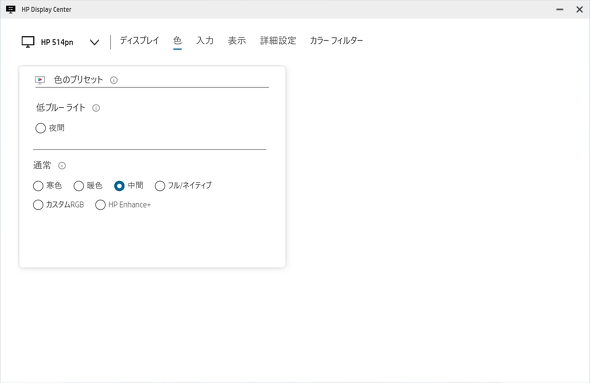
Task: Go to the 表示 tab
Action: 237,41
